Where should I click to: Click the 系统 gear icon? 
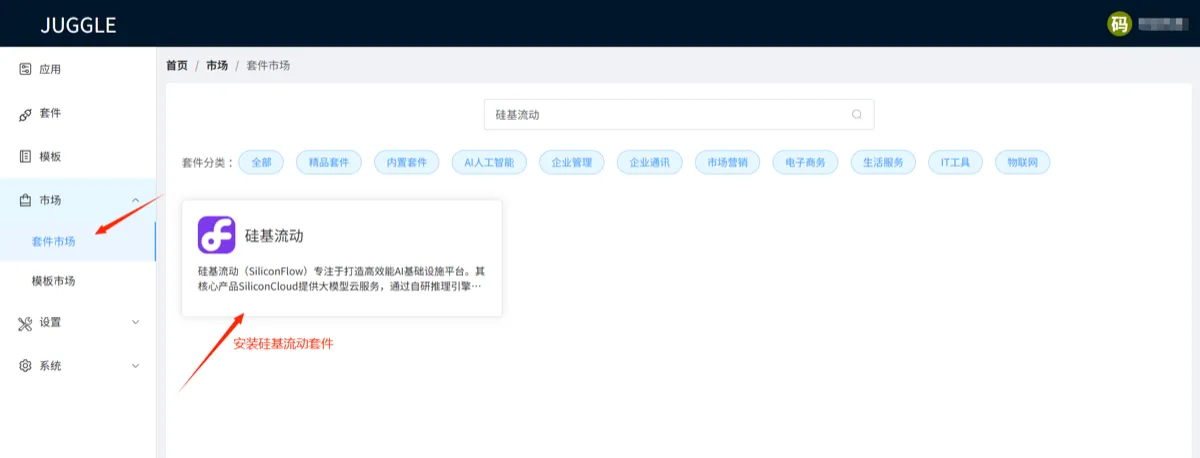(26, 366)
